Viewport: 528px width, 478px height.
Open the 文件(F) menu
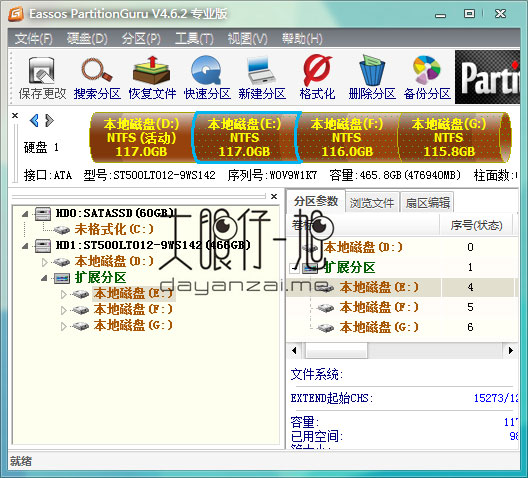[34, 39]
